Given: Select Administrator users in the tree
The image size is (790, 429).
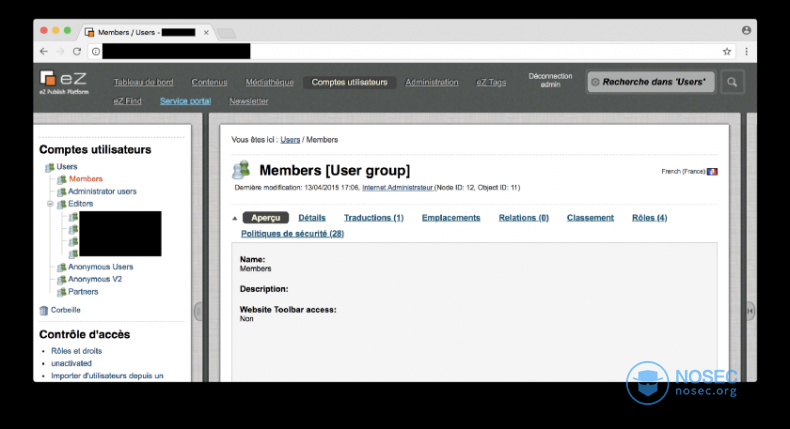Looking at the screenshot, I should click(x=102, y=192).
